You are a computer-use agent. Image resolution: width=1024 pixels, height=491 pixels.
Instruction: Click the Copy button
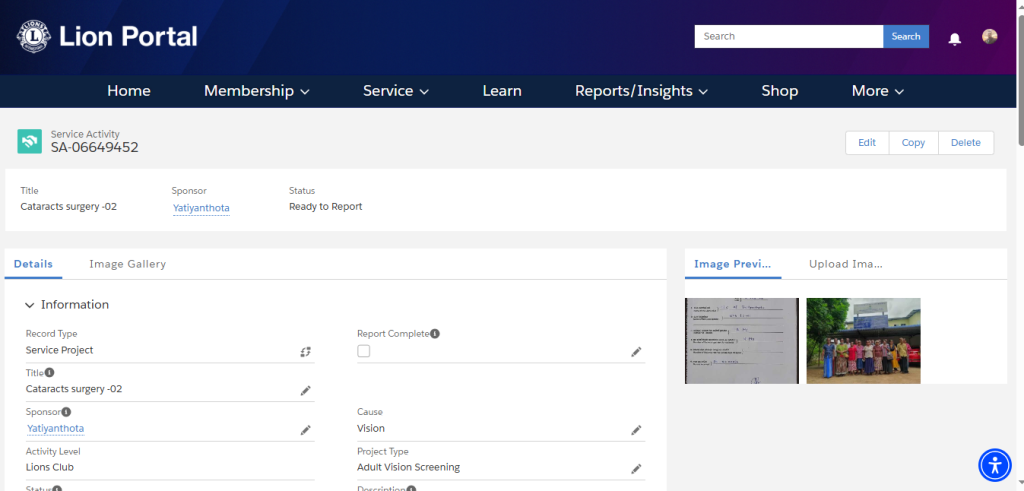(x=913, y=143)
